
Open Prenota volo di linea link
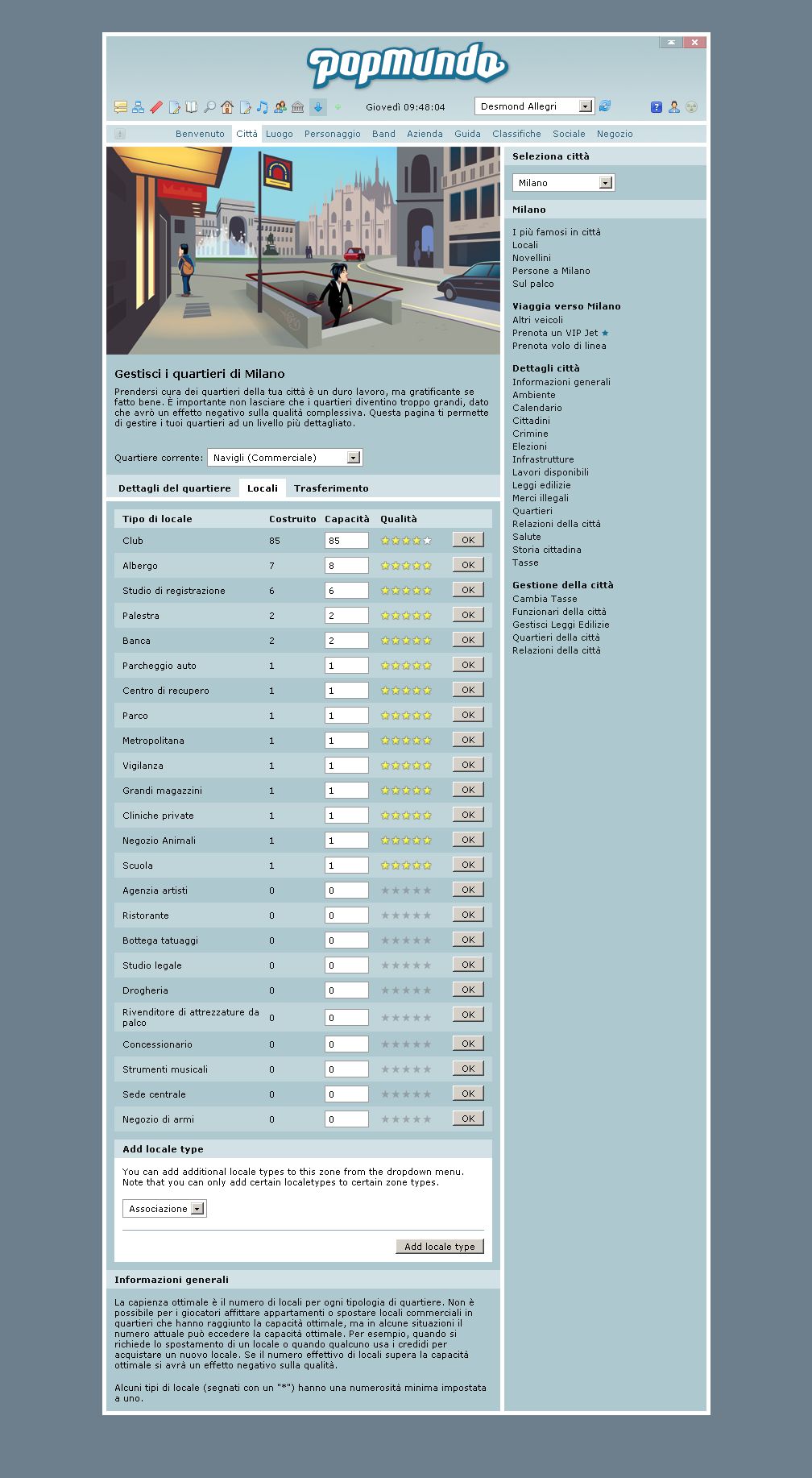pyautogui.click(x=559, y=346)
